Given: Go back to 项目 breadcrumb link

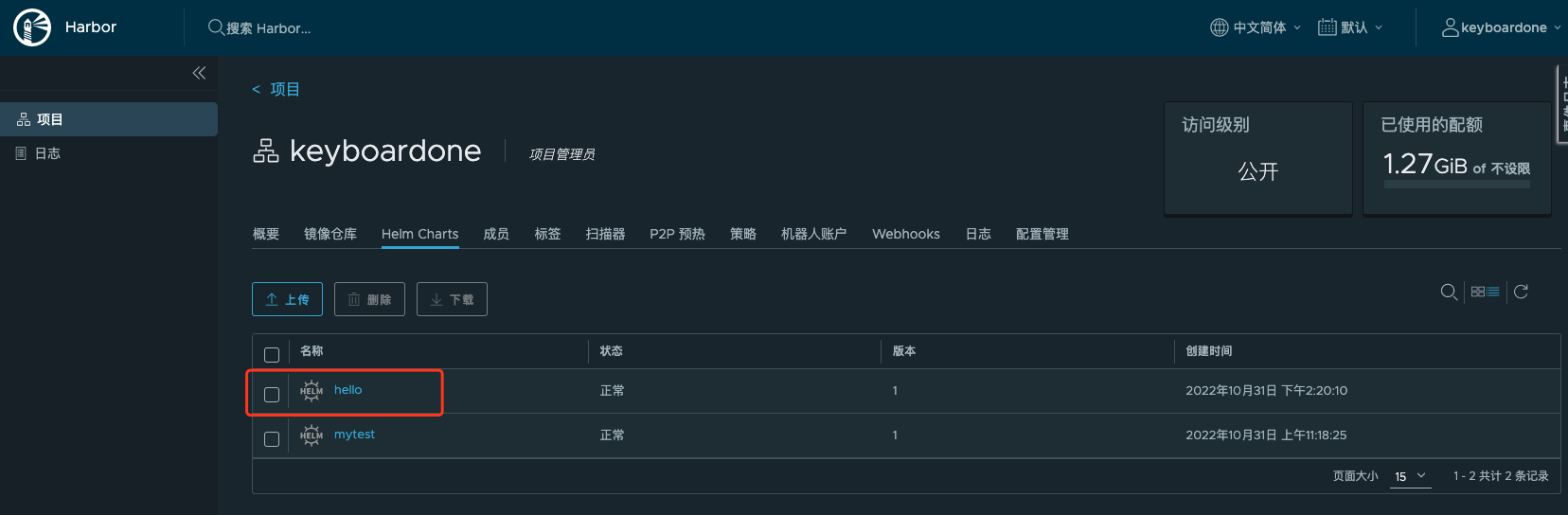Looking at the screenshot, I should click(285, 89).
